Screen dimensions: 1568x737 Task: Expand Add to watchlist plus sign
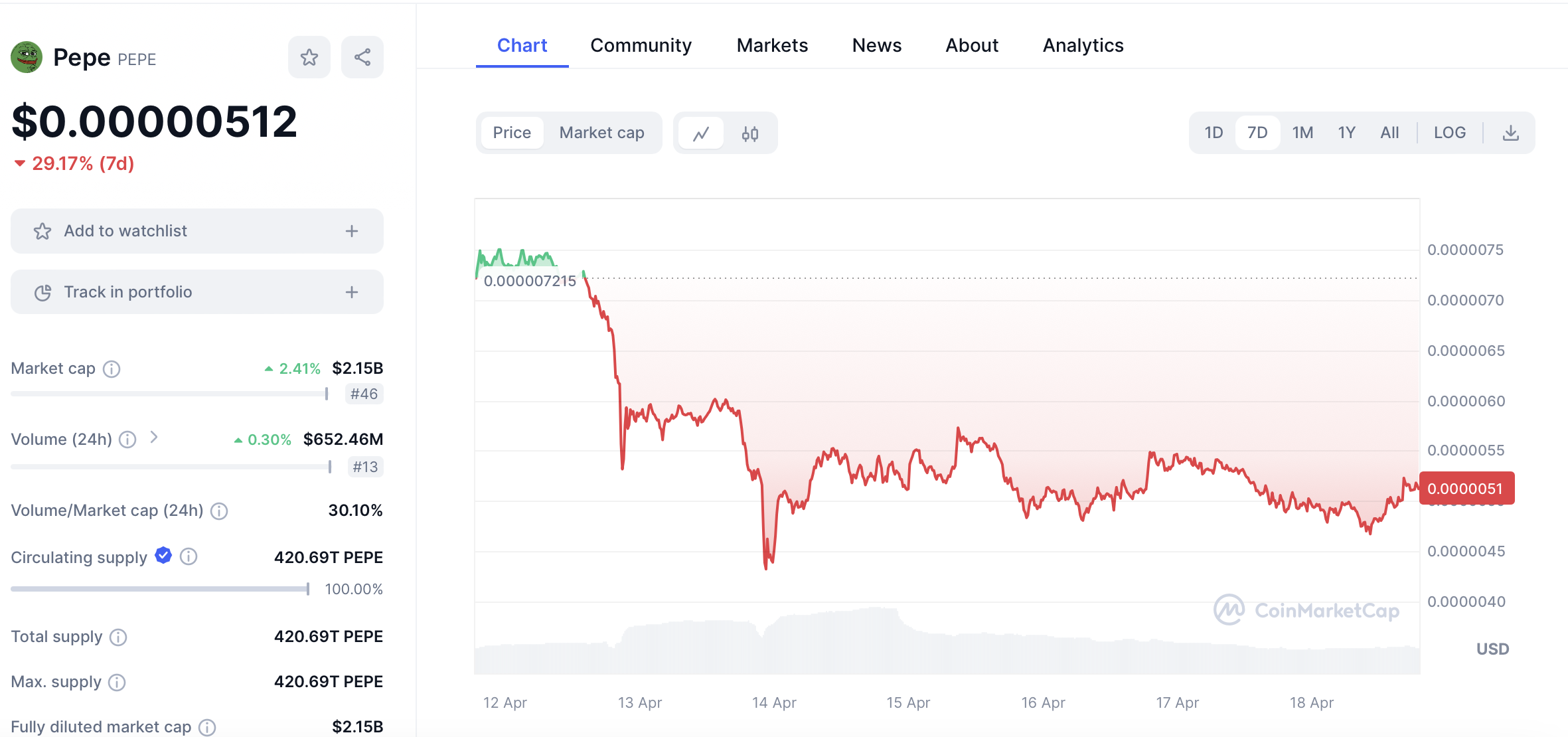pyautogui.click(x=352, y=231)
